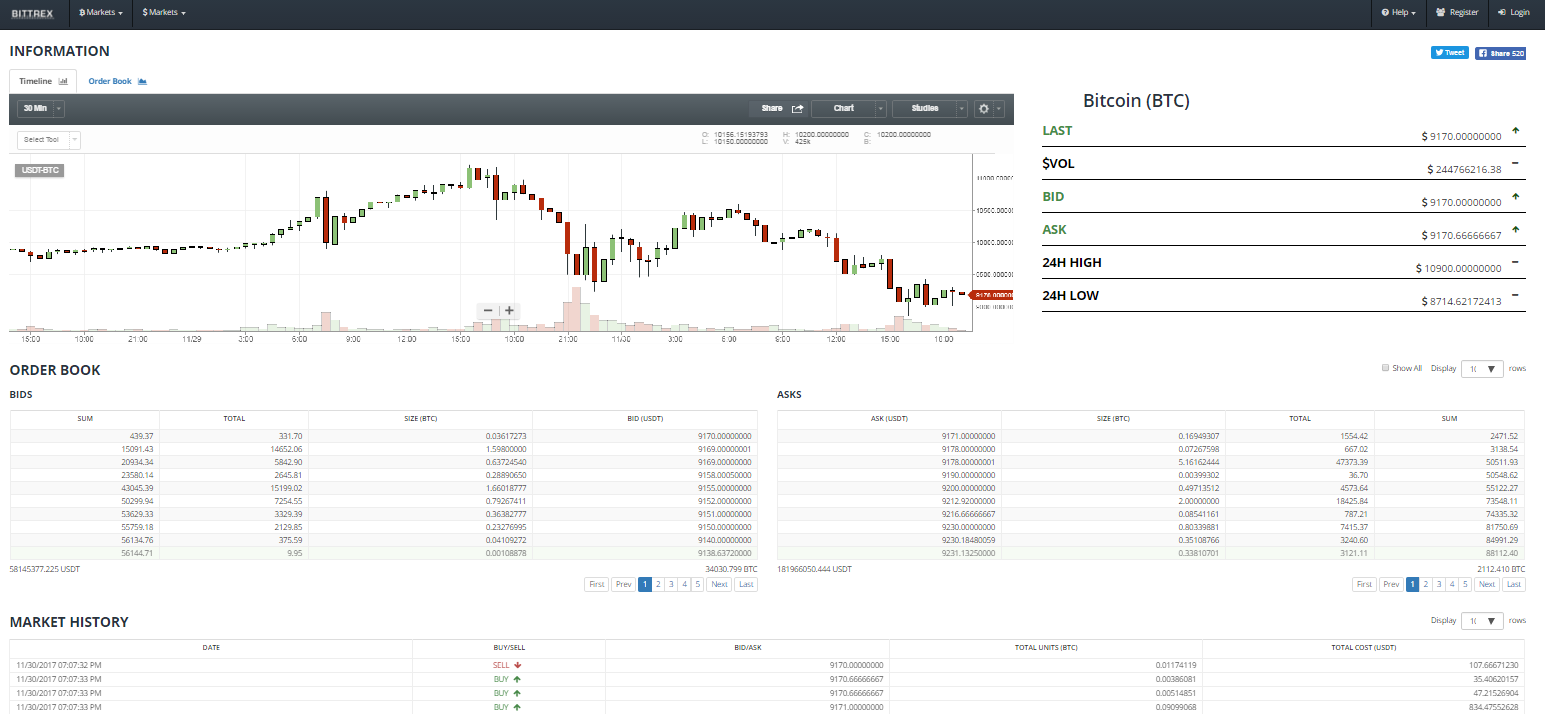The width and height of the screenshot is (1545, 714).
Task: Click the Bittrex logo
Action: 32,13
